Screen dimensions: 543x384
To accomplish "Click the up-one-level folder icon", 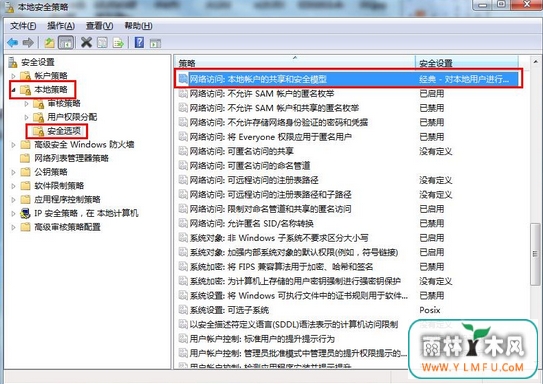I will 50,43.
